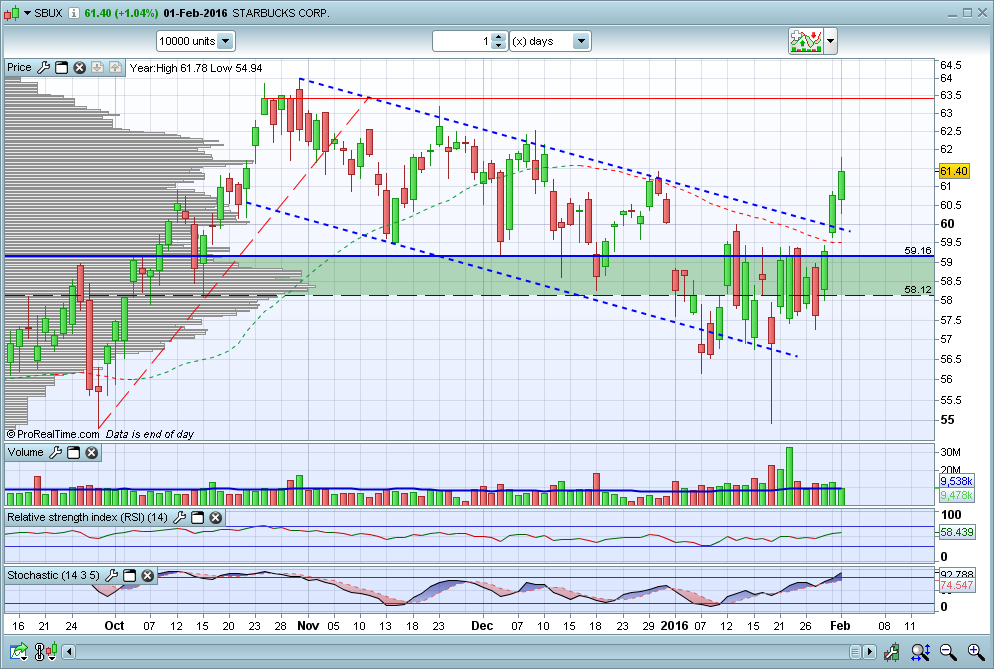Click the zoom out magnifier
This screenshot has width=994, height=669.
pos(948,651)
